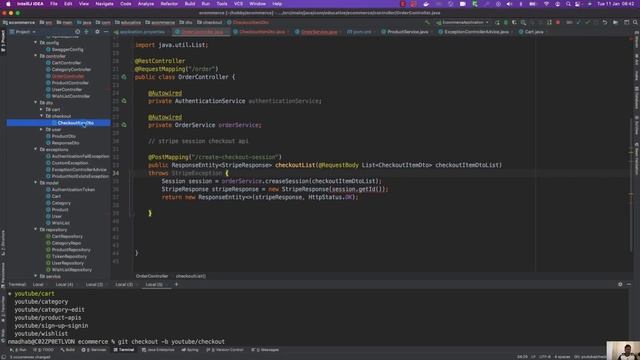Click the collapse-all icon in Project panel
640x360 pixels.
[x=87, y=31]
